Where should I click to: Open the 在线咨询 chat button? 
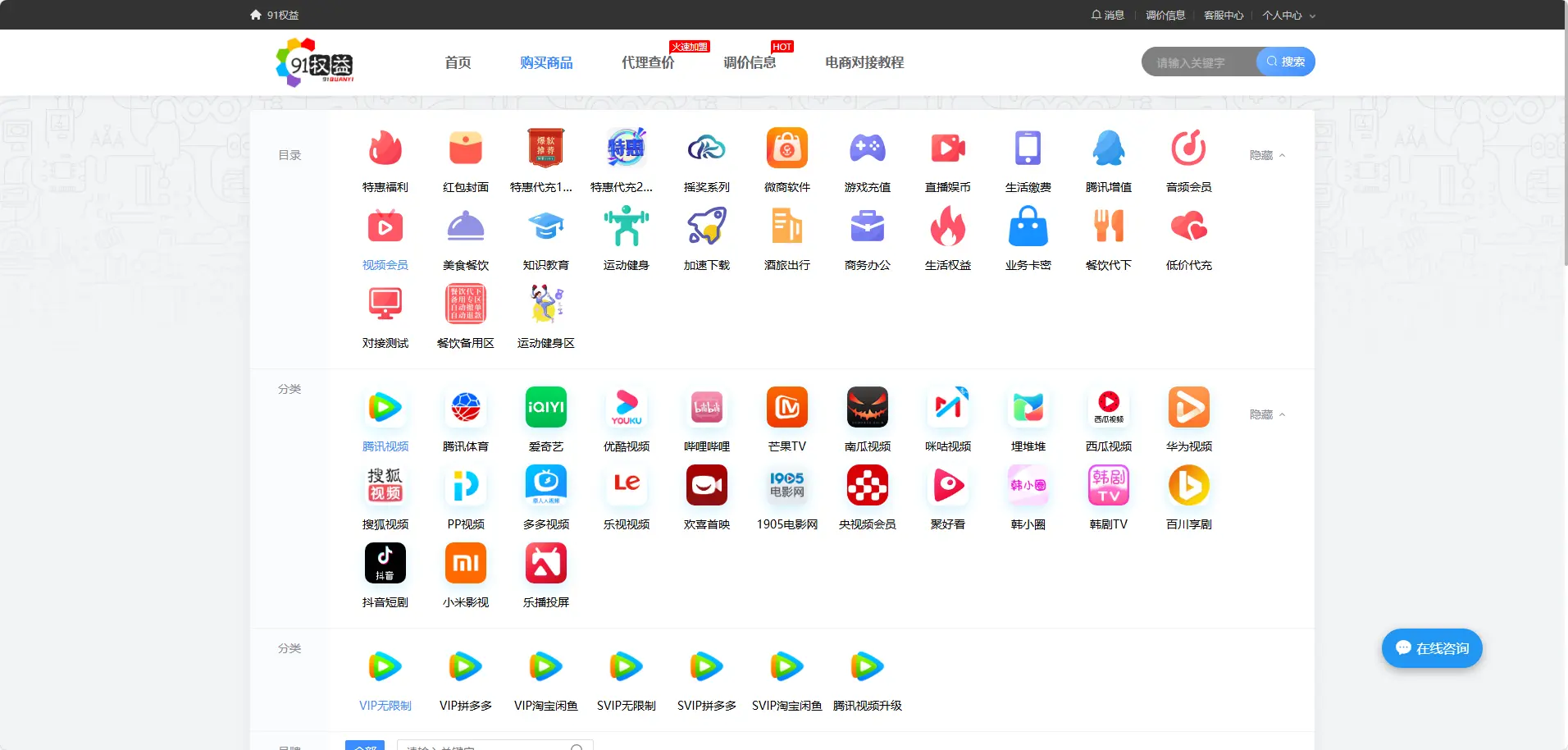tap(1431, 647)
